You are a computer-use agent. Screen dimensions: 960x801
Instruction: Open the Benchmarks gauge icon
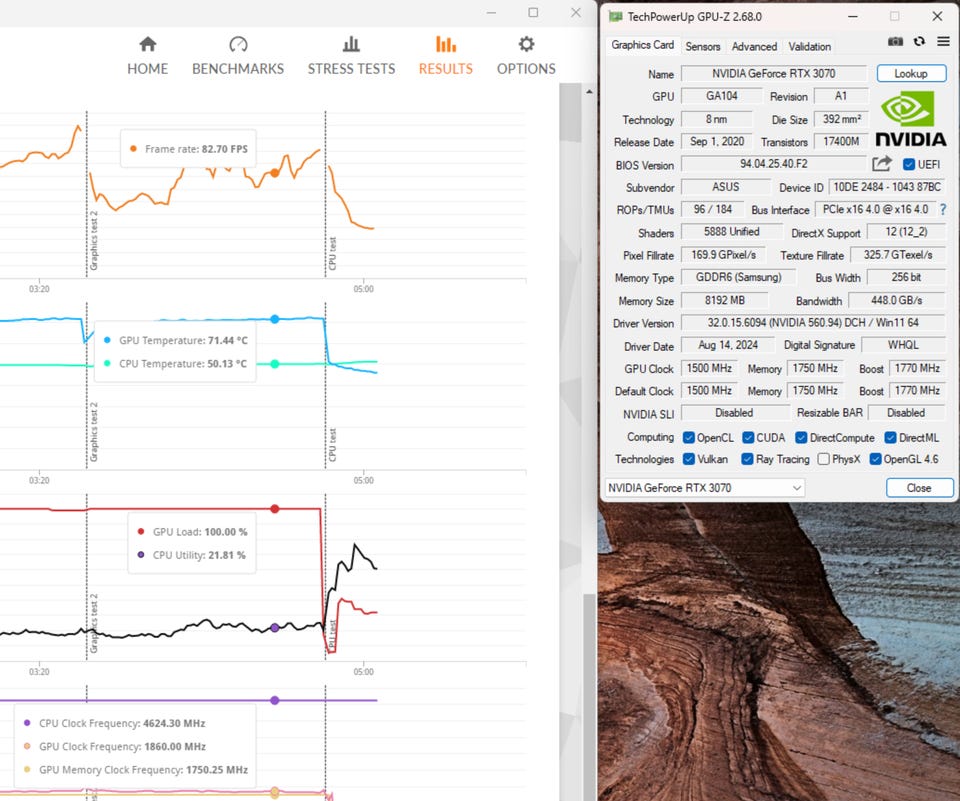click(x=238, y=45)
